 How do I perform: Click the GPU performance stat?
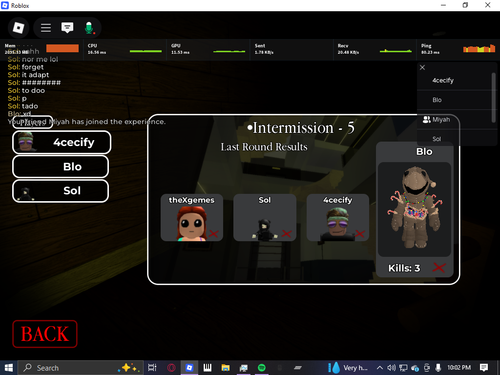(208, 49)
